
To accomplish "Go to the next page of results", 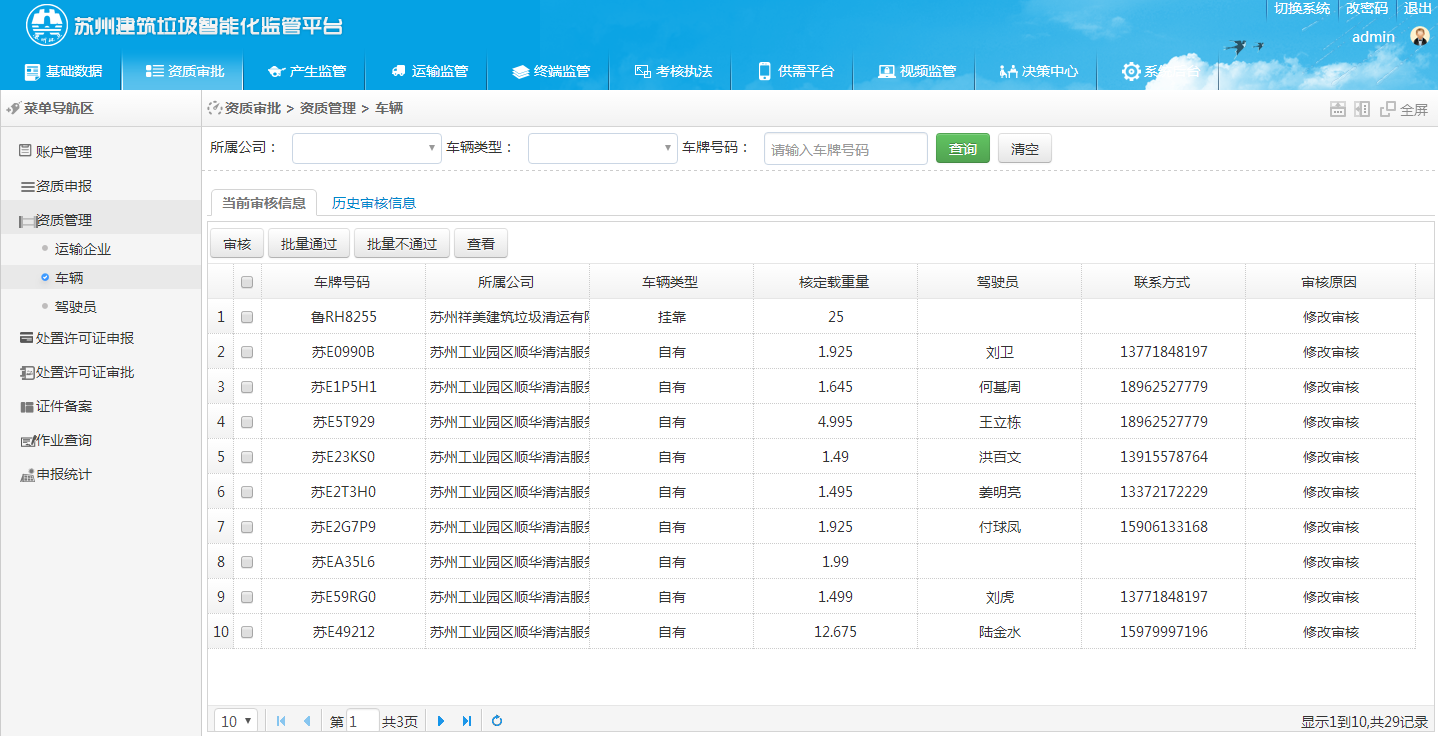I will 441,721.
